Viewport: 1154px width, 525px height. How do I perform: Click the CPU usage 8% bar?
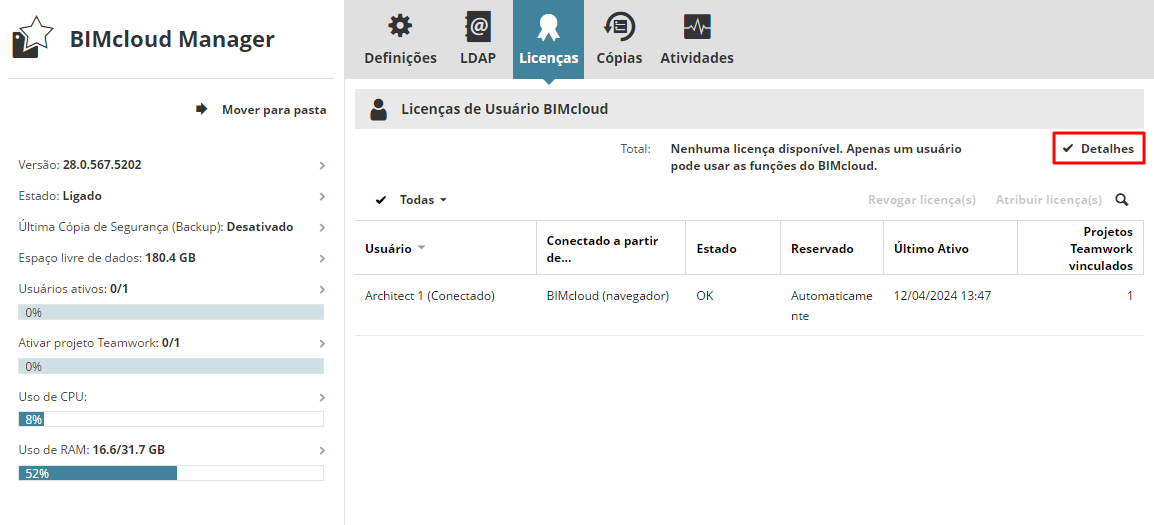171,420
